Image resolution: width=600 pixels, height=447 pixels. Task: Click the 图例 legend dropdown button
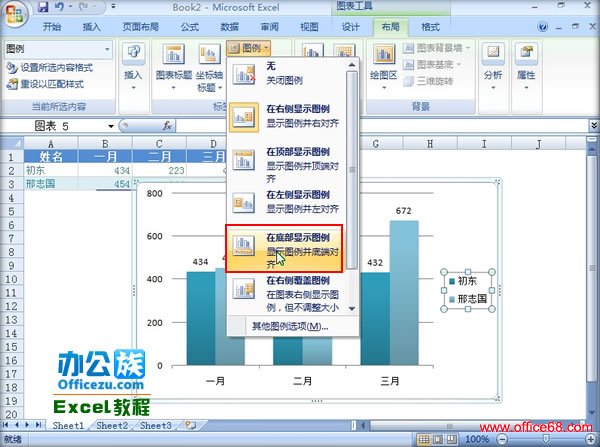tap(248, 48)
